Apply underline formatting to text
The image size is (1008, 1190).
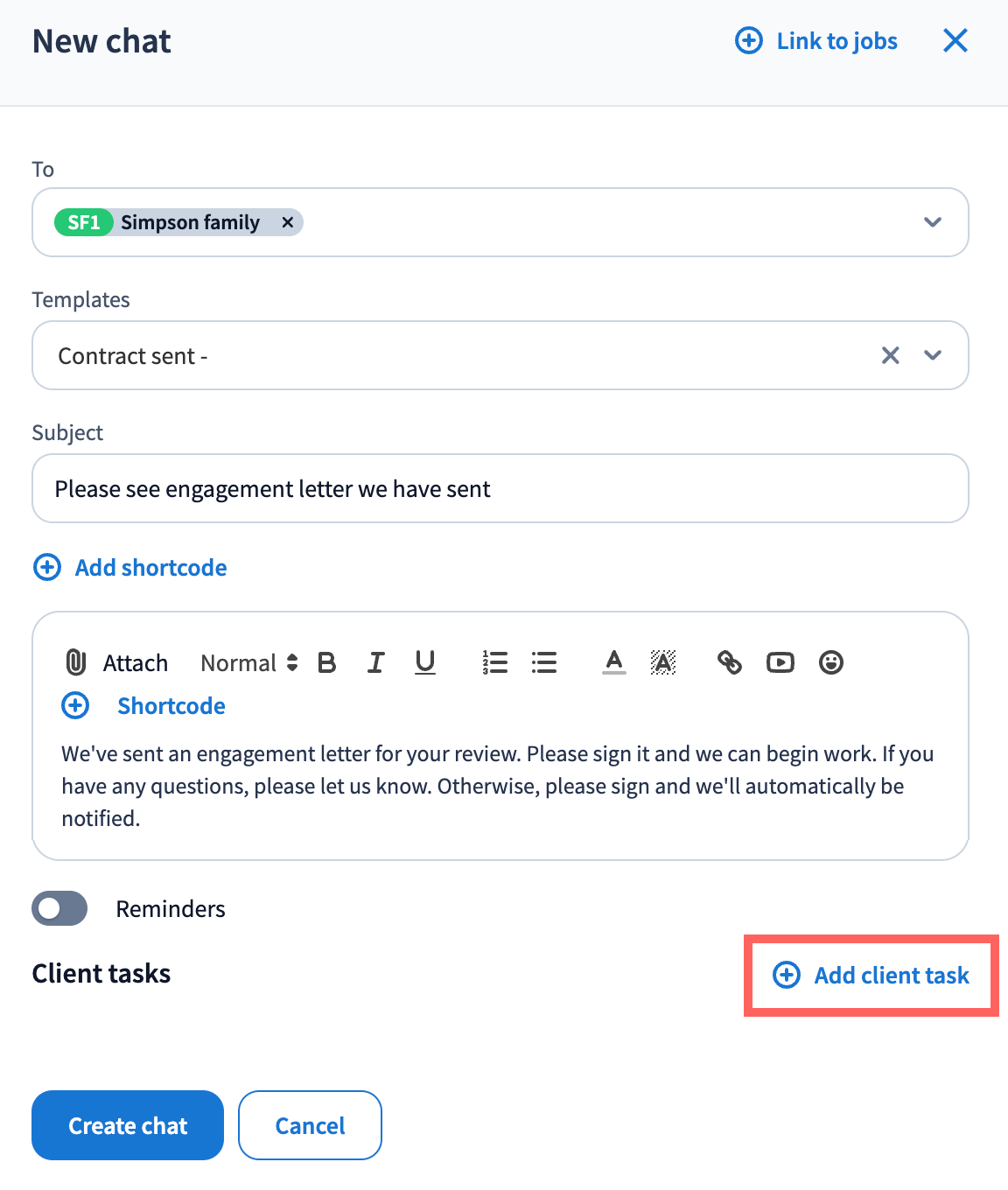coord(425,662)
